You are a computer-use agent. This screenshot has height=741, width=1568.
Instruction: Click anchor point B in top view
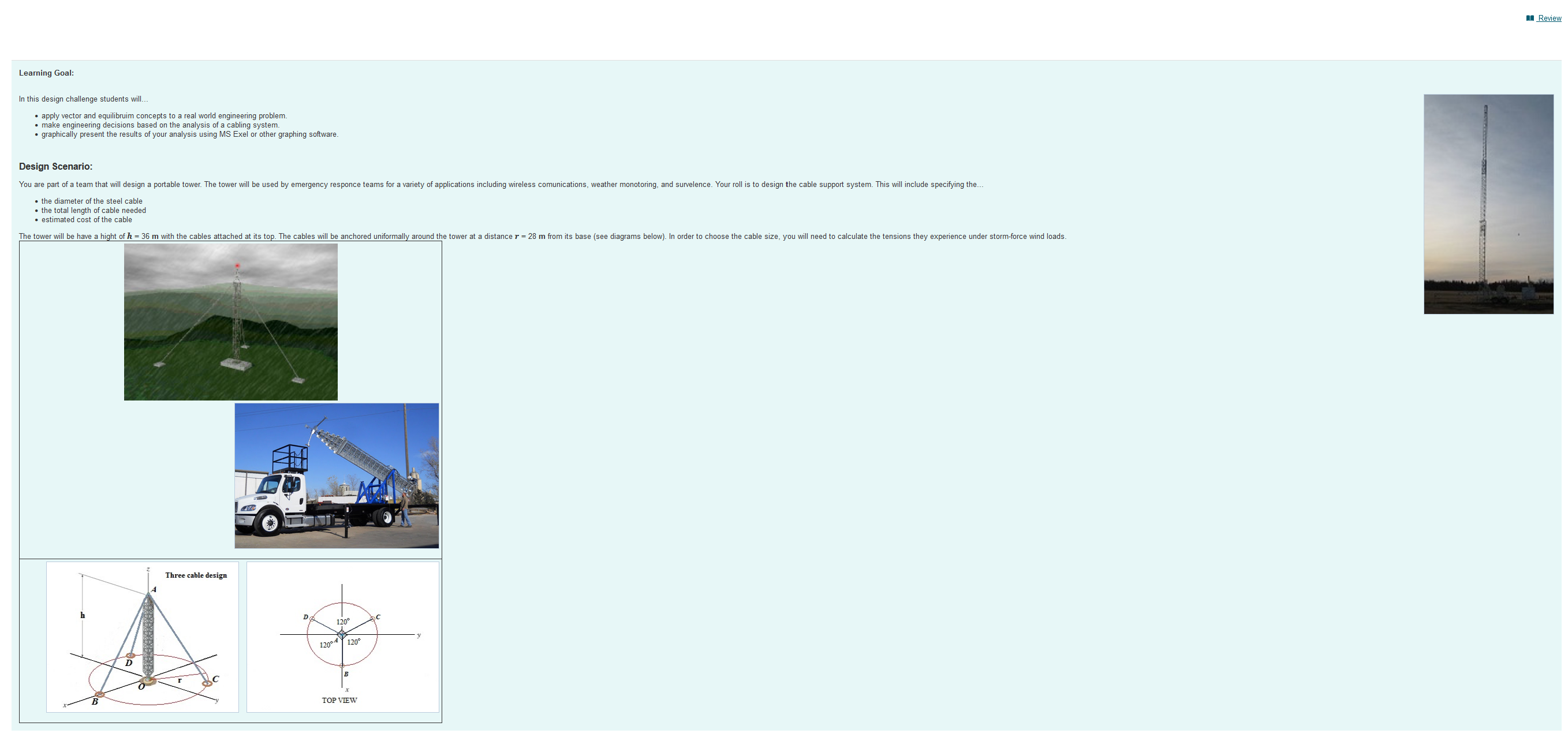(x=342, y=665)
